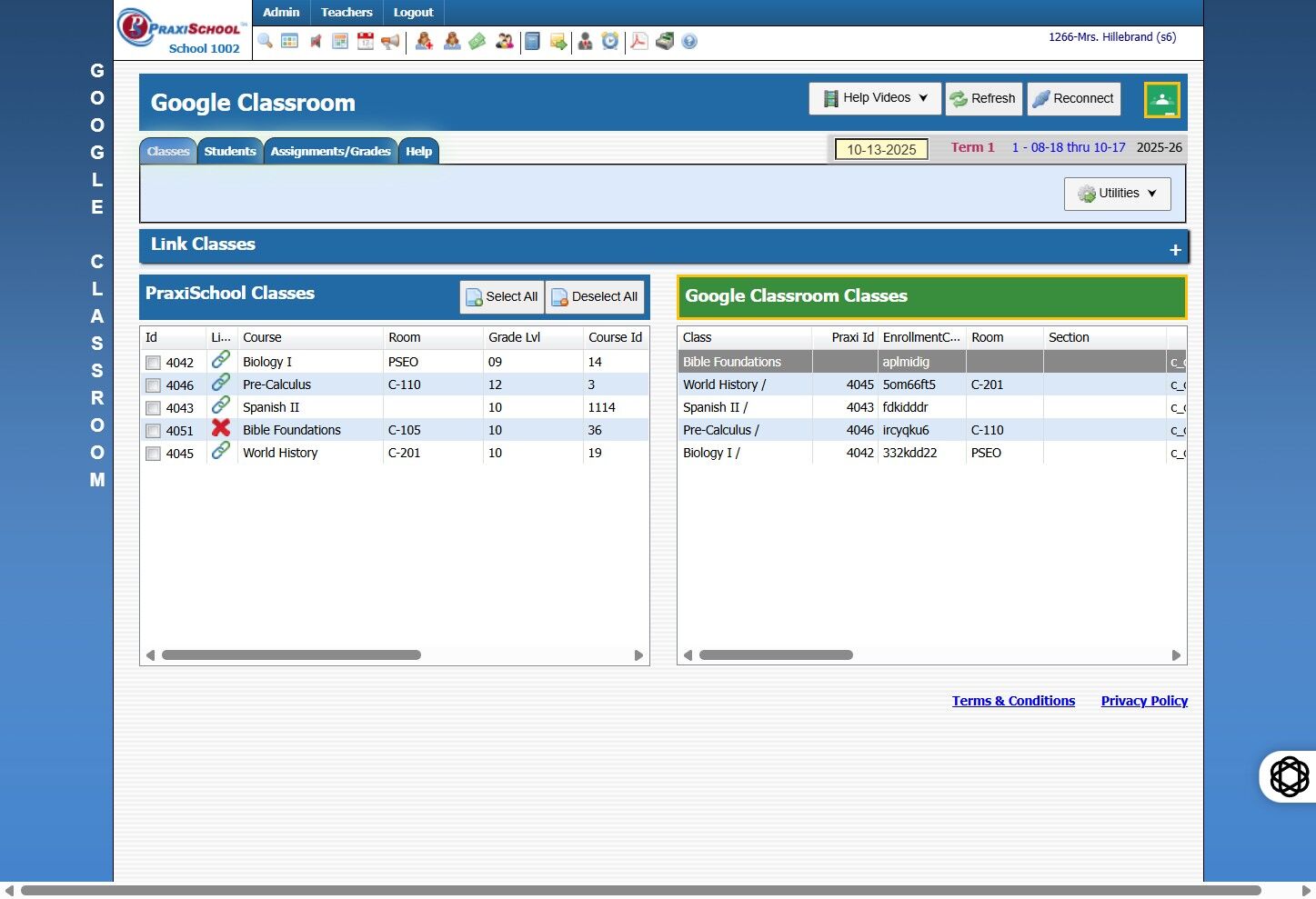Switch to the Assignments/Grades tab
1316x899 pixels.
[330, 152]
